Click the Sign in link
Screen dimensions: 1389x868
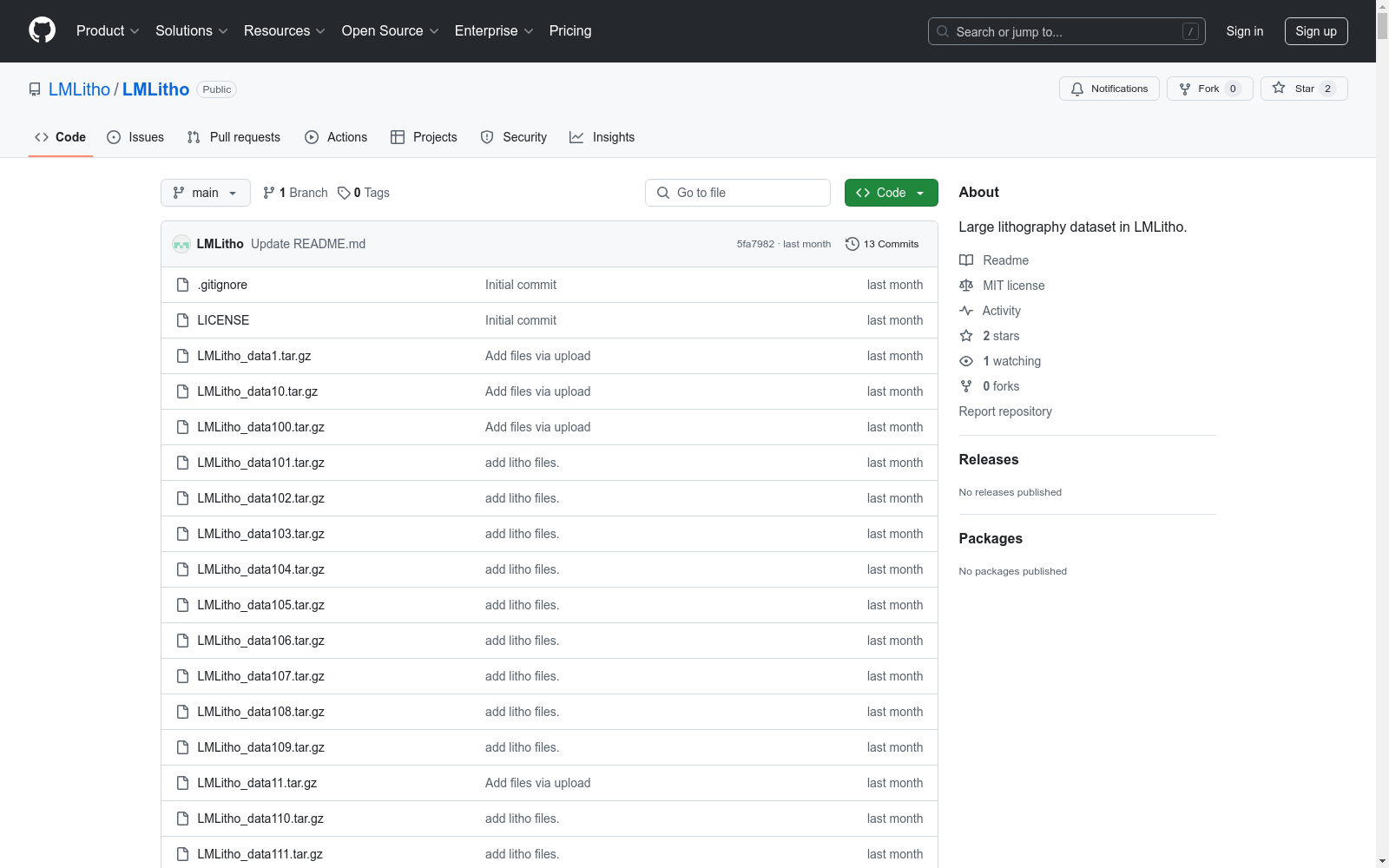point(1245,31)
